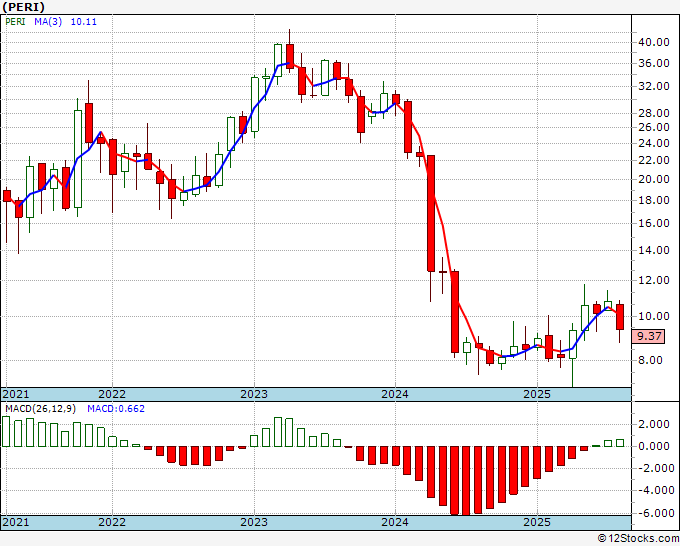
Task: Click the ©12Stocks.com attribution link
Action: coord(638,539)
